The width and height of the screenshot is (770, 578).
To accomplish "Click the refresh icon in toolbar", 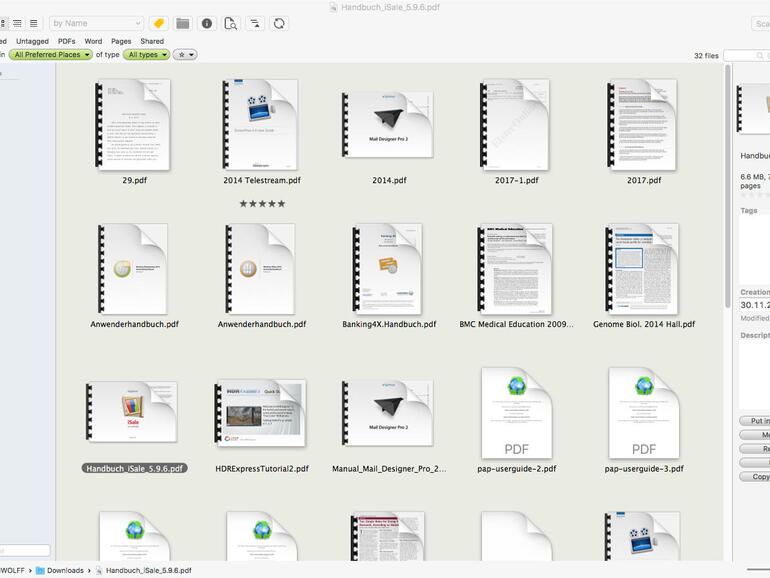I will pyautogui.click(x=279, y=23).
